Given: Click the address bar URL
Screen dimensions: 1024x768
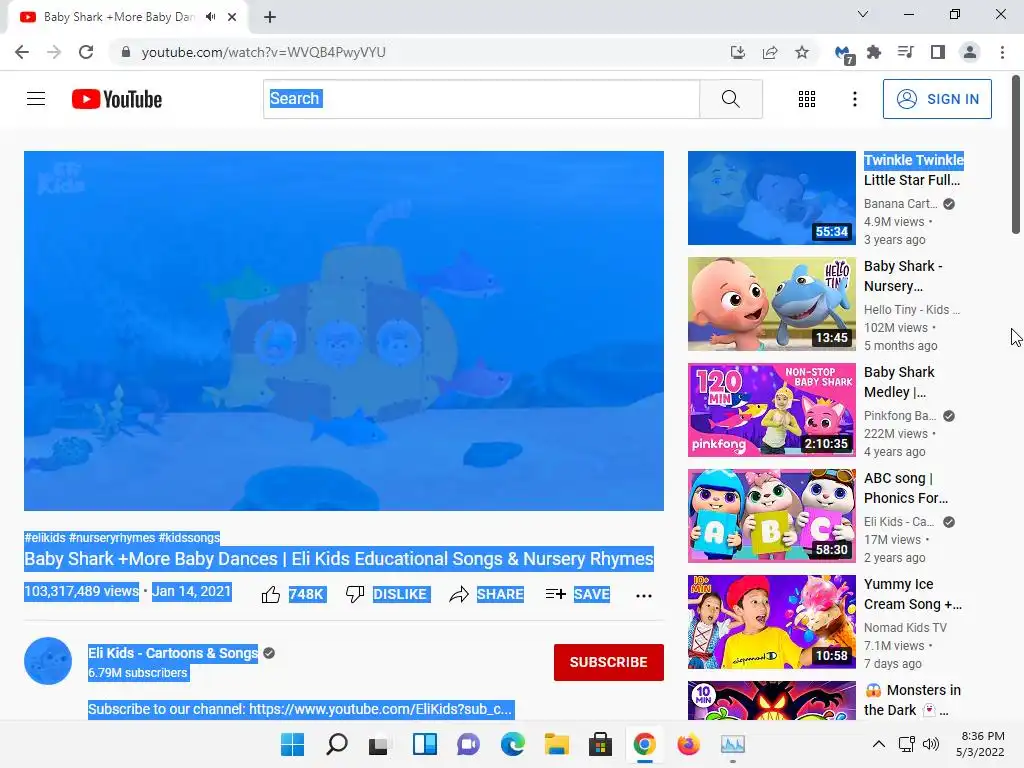Looking at the screenshot, I should tap(263, 52).
